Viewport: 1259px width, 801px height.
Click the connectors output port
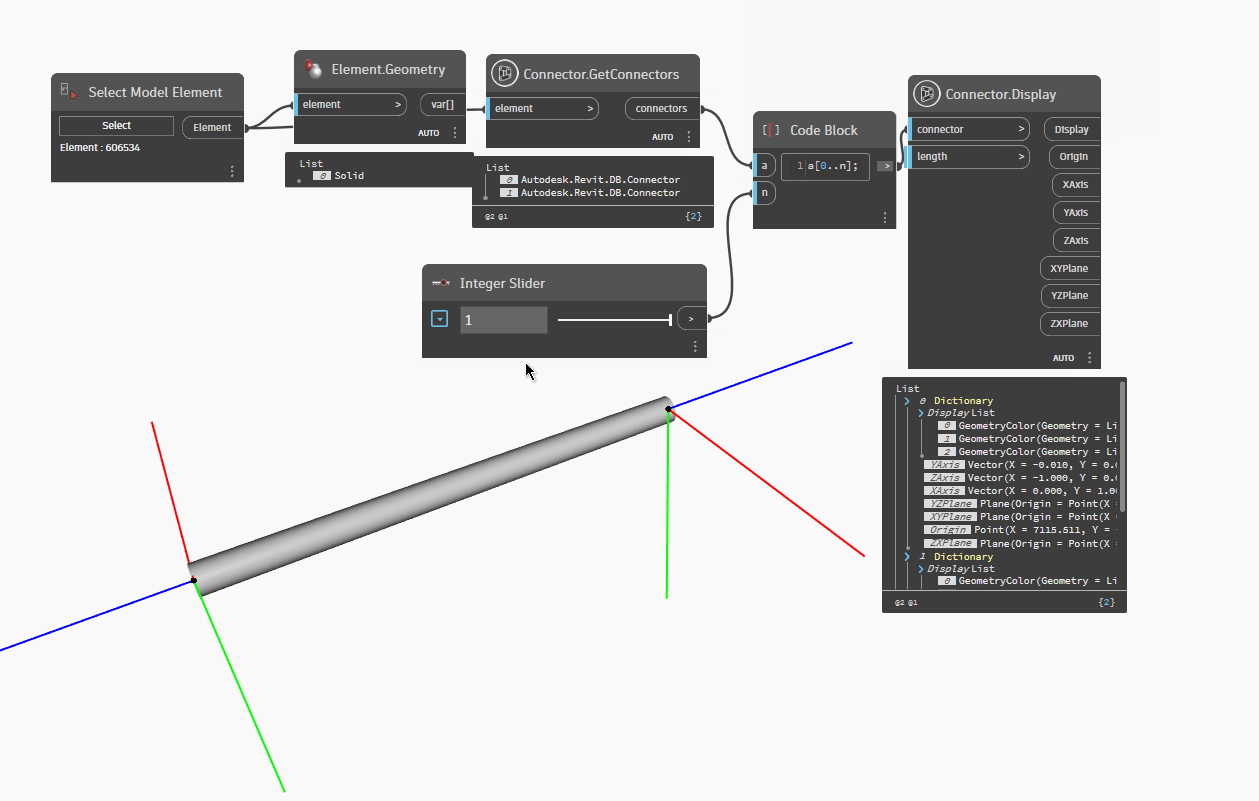(x=661, y=108)
